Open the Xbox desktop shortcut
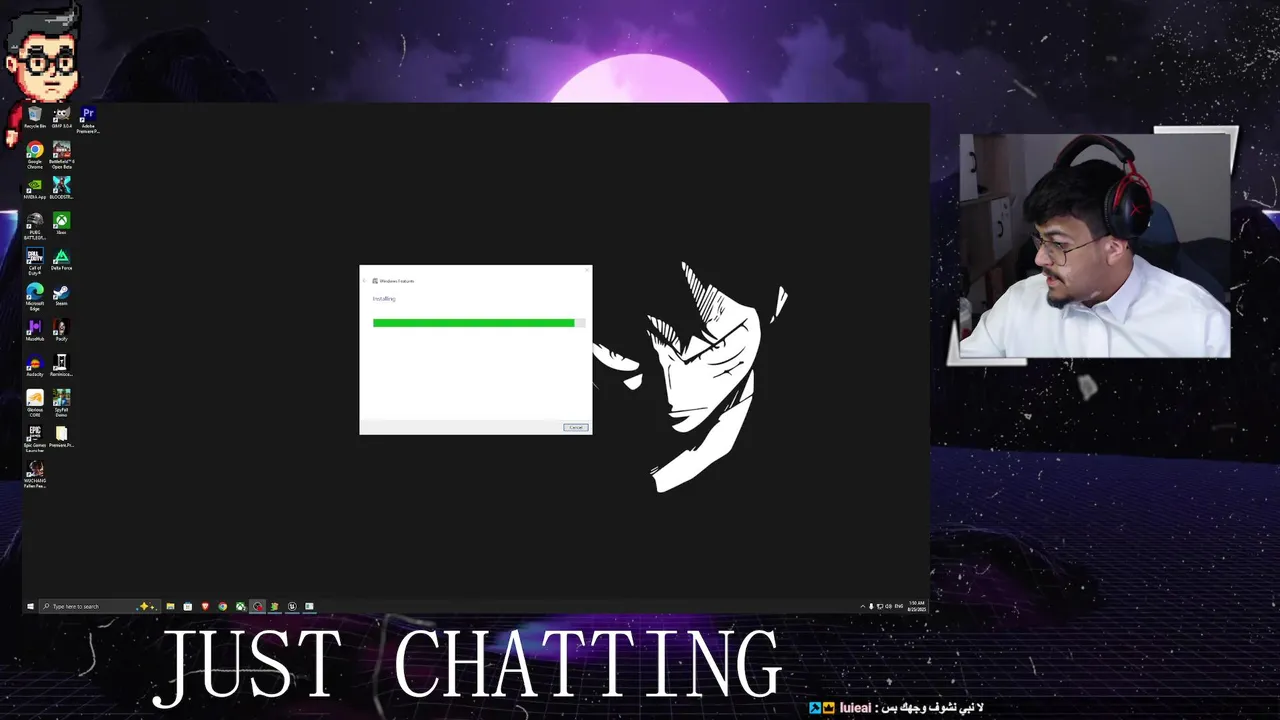 click(62, 223)
